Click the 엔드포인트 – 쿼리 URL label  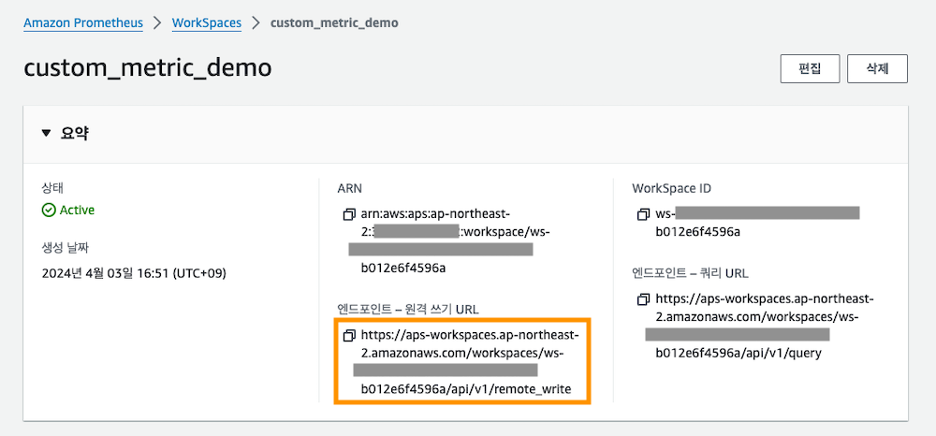690,274
